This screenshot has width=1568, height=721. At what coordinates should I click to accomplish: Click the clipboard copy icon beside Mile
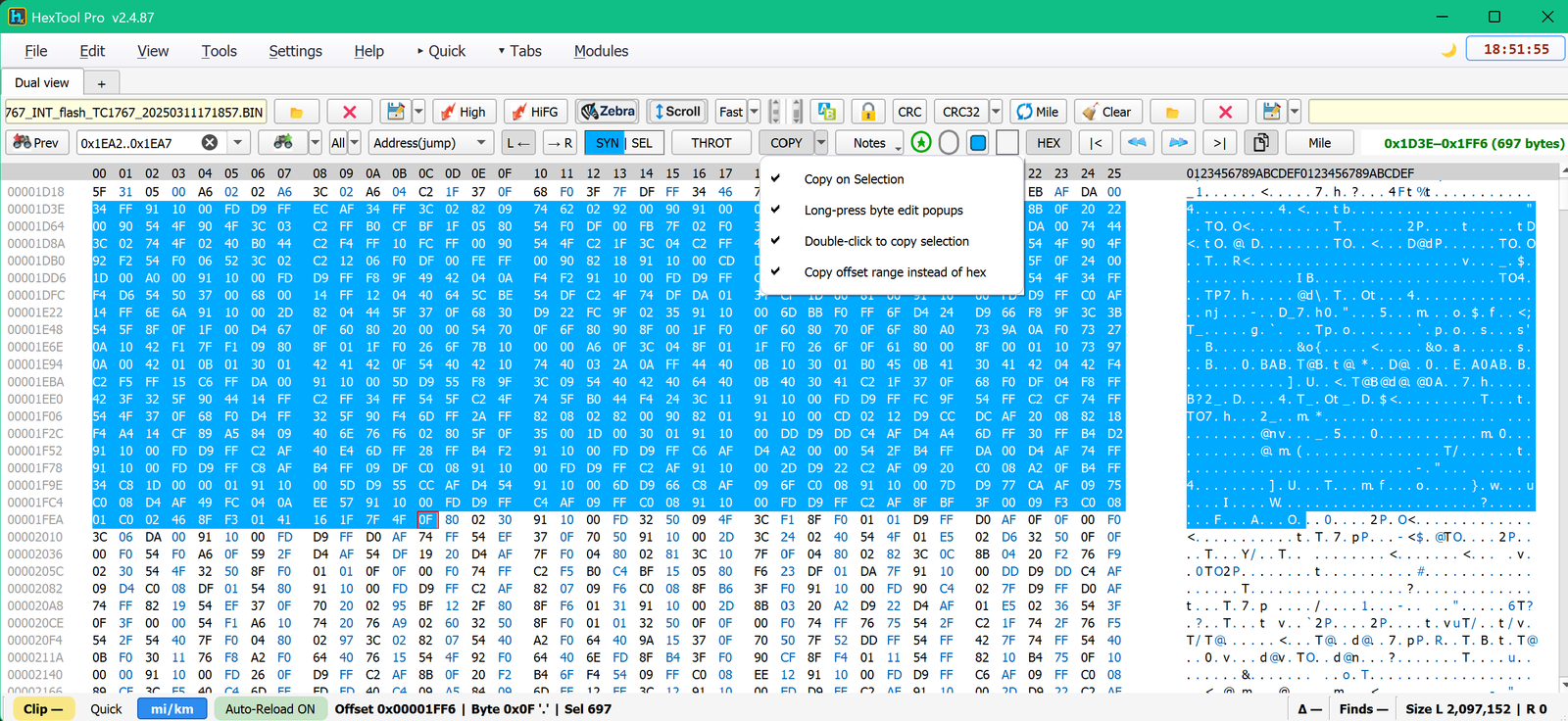pos(1261,143)
